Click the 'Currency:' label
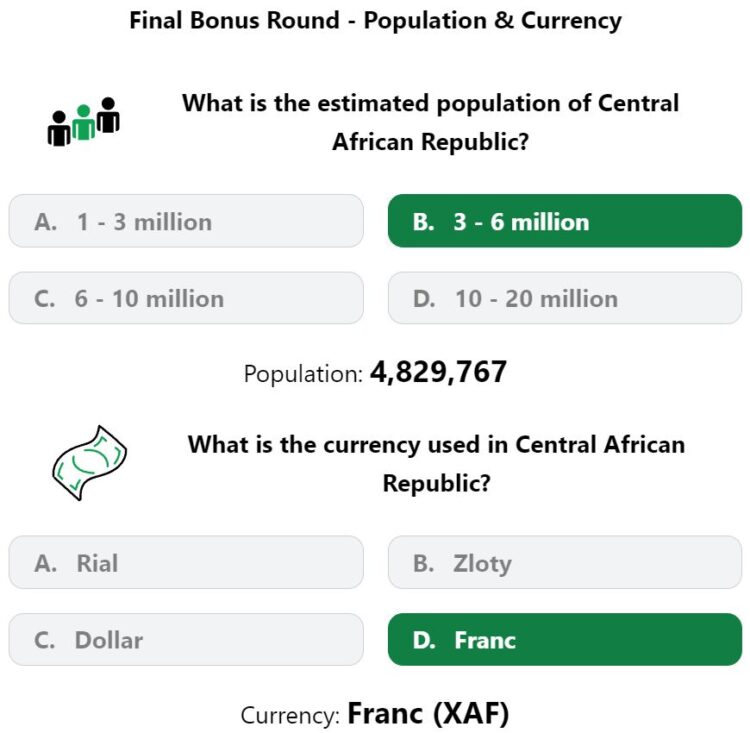The image size is (750, 733). (290, 715)
